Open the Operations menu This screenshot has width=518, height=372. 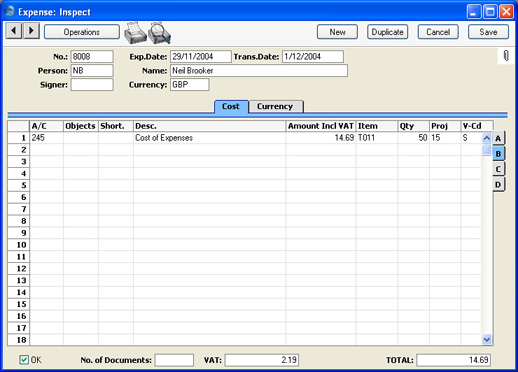pos(82,32)
